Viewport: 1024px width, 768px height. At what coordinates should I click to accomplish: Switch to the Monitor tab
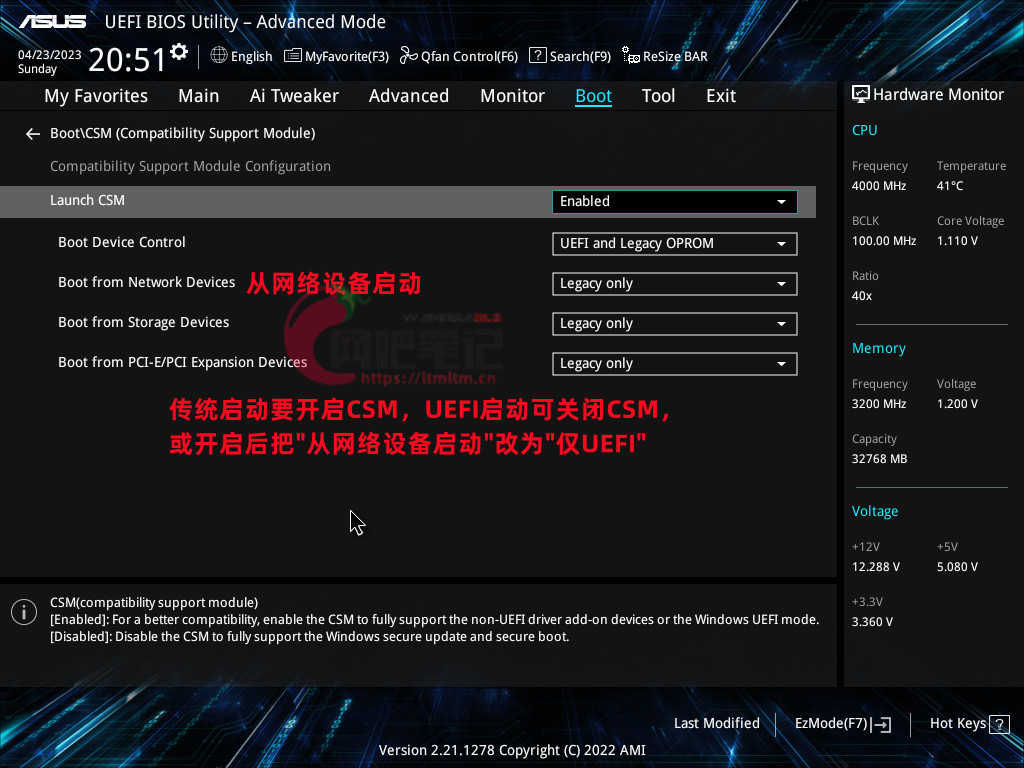(513, 96)
